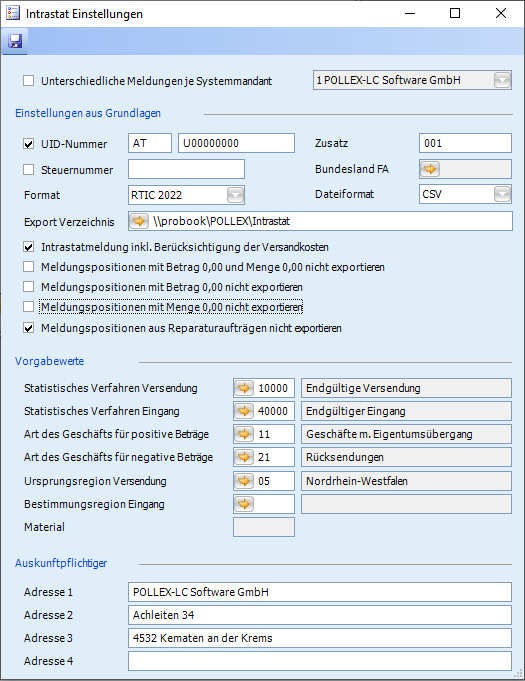This screenshot has height=681, width=525.
Task: Click the empty Adresse 4 field
Action: (320, 661)
